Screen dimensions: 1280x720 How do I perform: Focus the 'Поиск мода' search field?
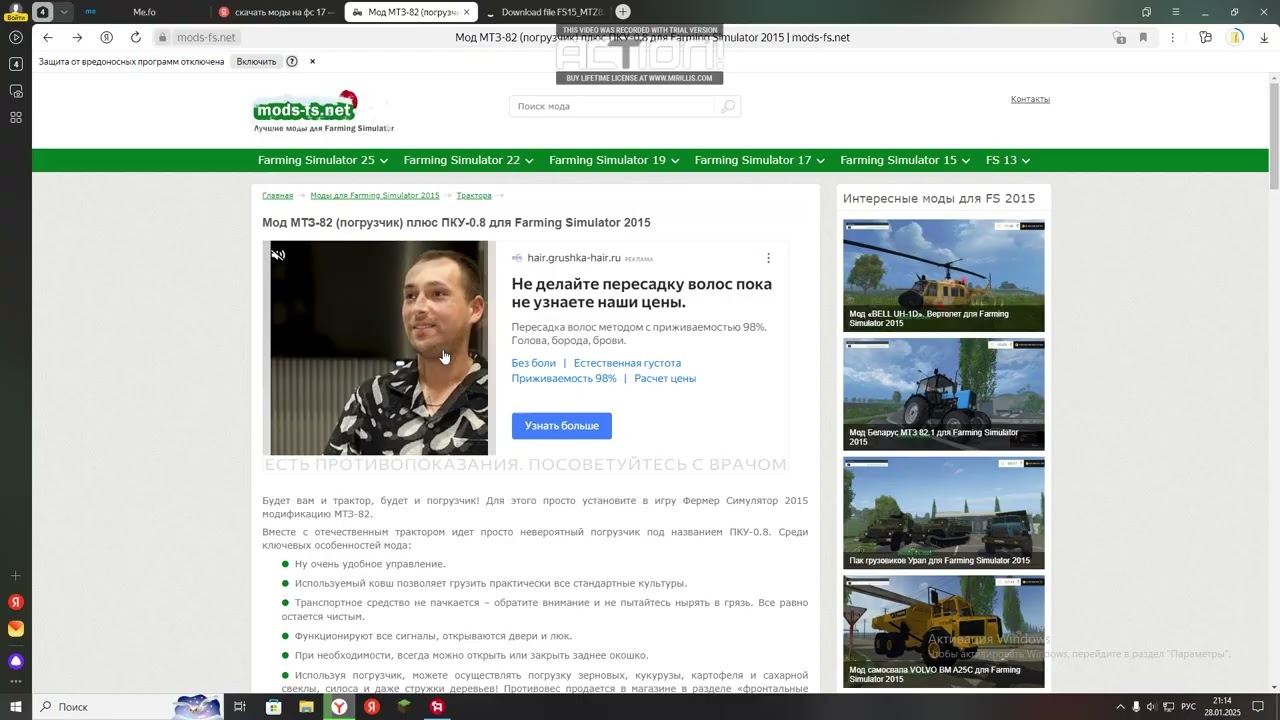pos(614,106)
